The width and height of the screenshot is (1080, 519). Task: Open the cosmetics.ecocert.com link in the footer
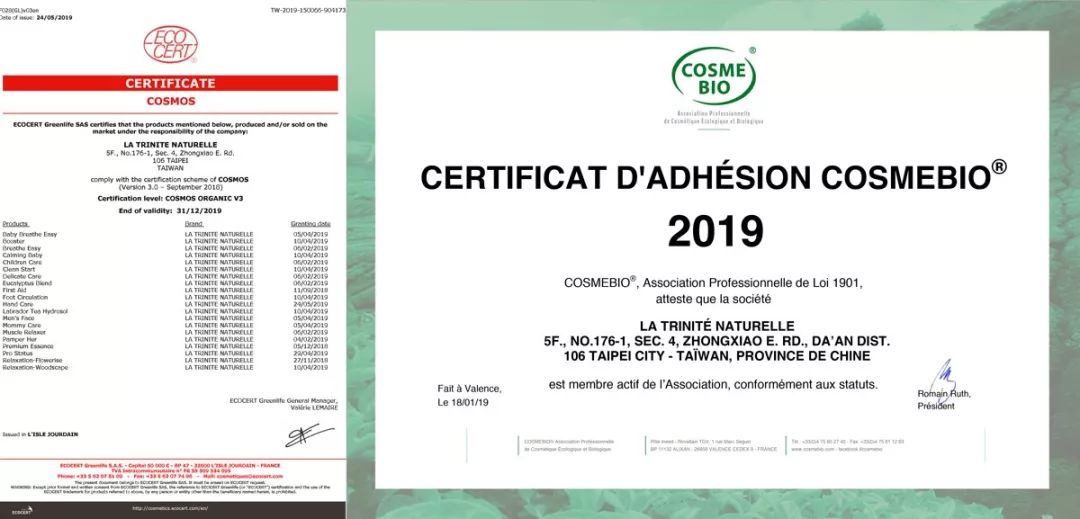click(170, 508)
